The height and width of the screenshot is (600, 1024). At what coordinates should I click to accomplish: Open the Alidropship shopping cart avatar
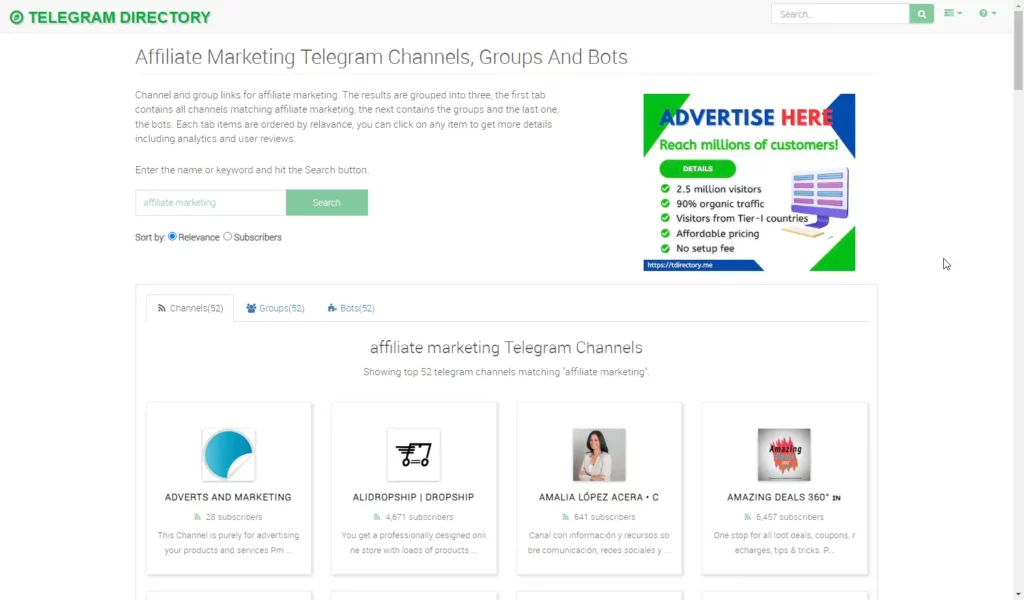coord(413,454)
